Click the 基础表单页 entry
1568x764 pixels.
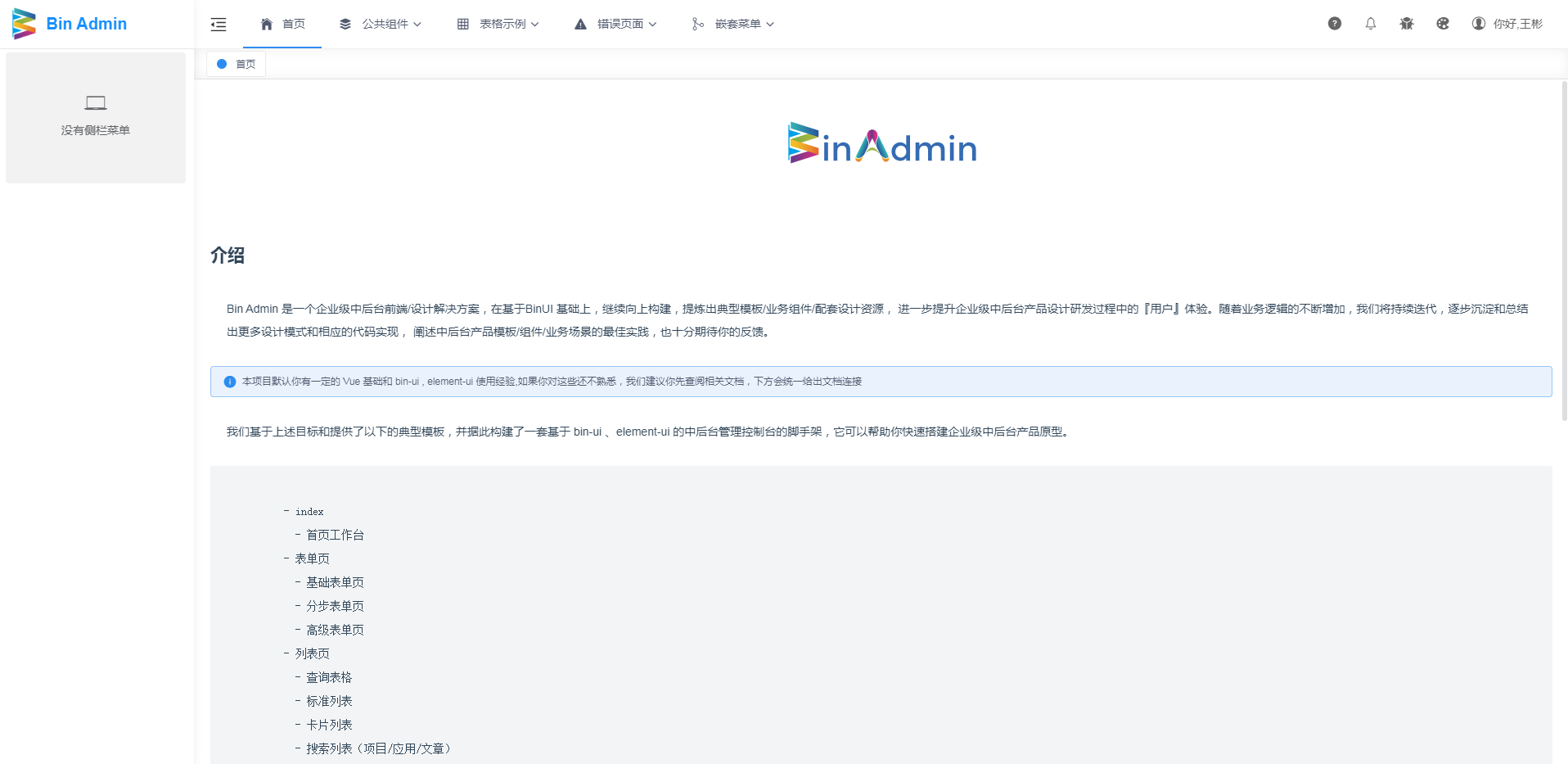(336, 583)
